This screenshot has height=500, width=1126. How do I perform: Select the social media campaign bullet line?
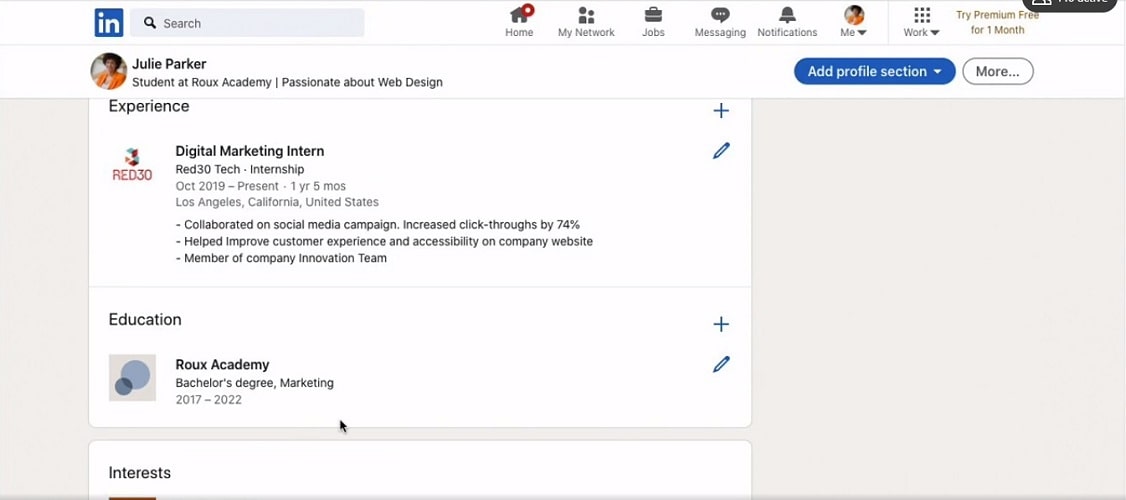(378, 225)
